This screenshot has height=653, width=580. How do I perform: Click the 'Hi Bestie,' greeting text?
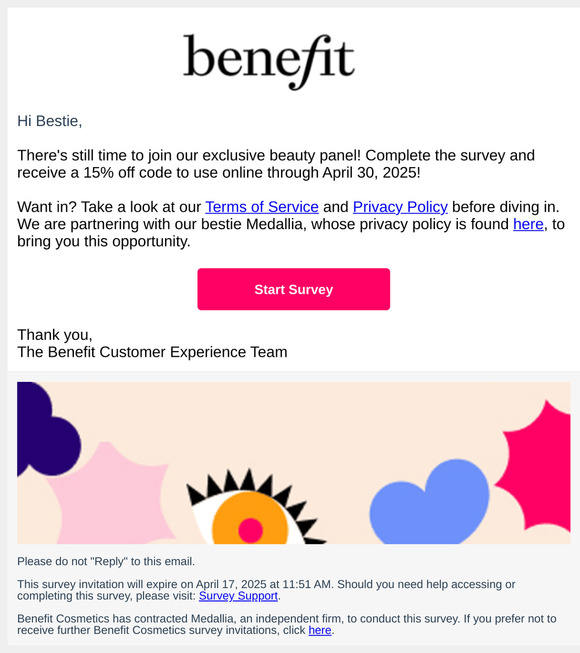click(50, 121)
